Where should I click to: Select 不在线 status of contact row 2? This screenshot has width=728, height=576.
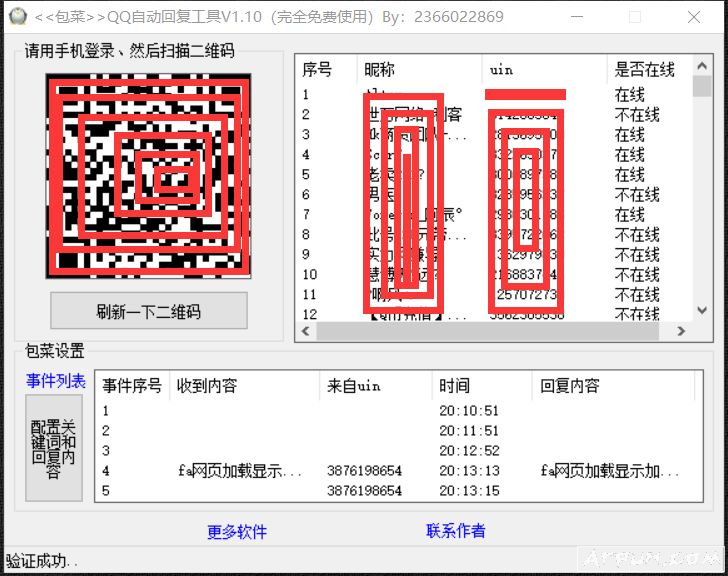[637, 115]
